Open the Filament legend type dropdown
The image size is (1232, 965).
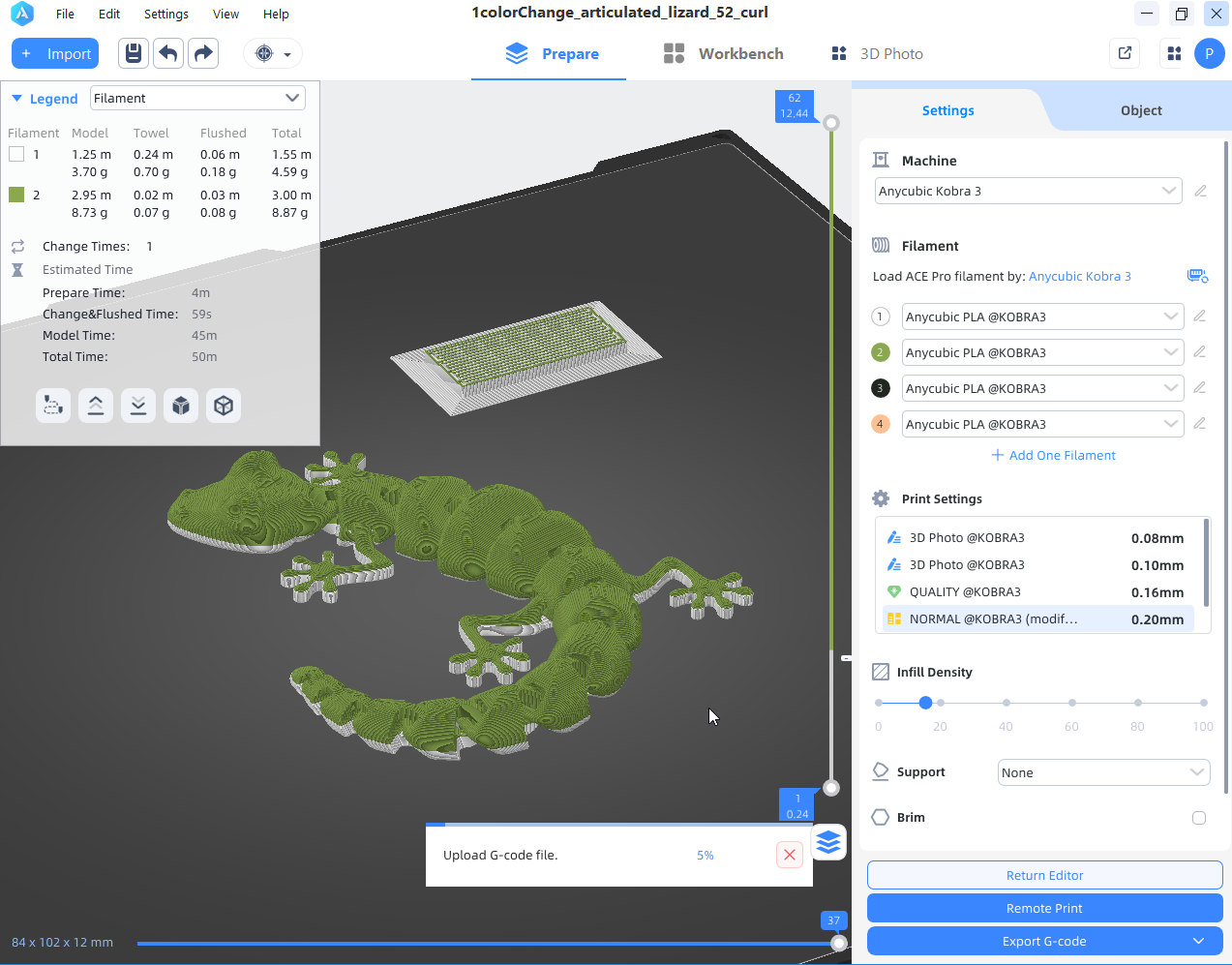point(197,98)
